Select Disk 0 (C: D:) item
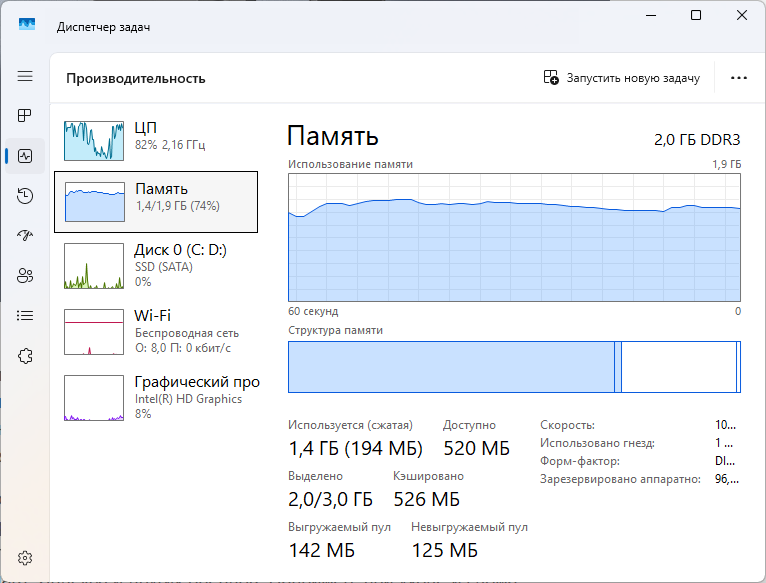The width and height of the screenshot is (766, 583). click(x=160, y=265)
